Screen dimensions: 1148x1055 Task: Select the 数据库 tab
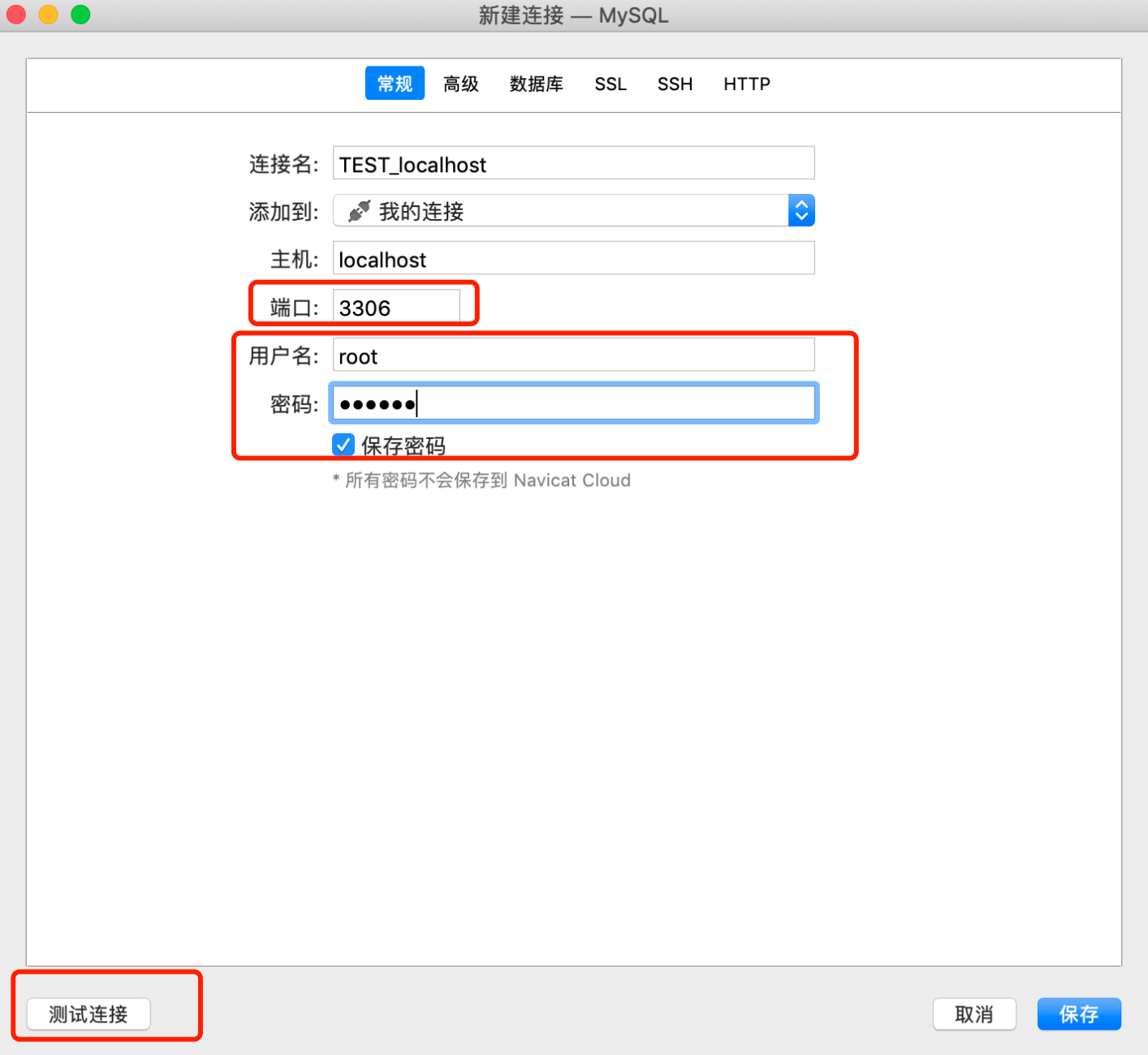(536, 84)
